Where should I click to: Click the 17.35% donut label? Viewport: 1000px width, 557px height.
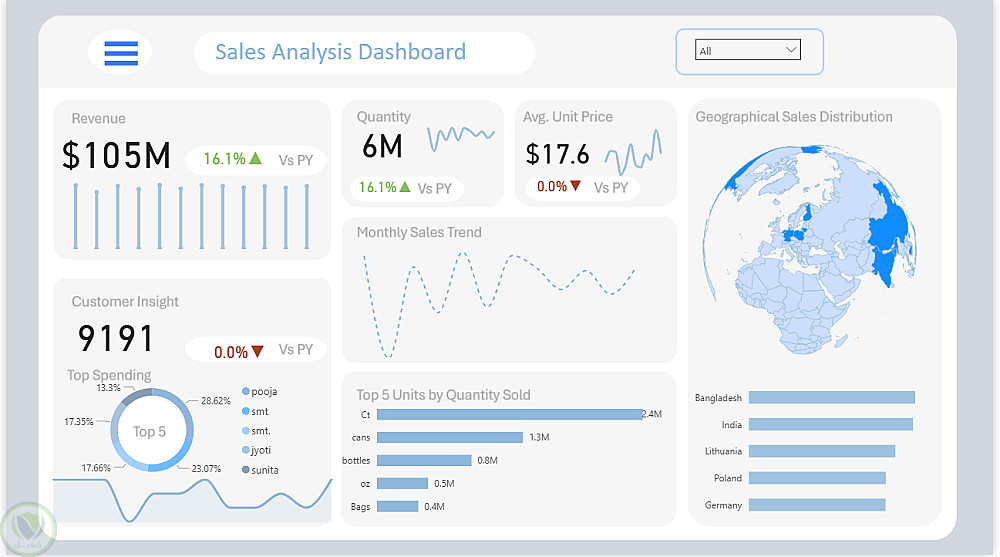click(78, 422)
